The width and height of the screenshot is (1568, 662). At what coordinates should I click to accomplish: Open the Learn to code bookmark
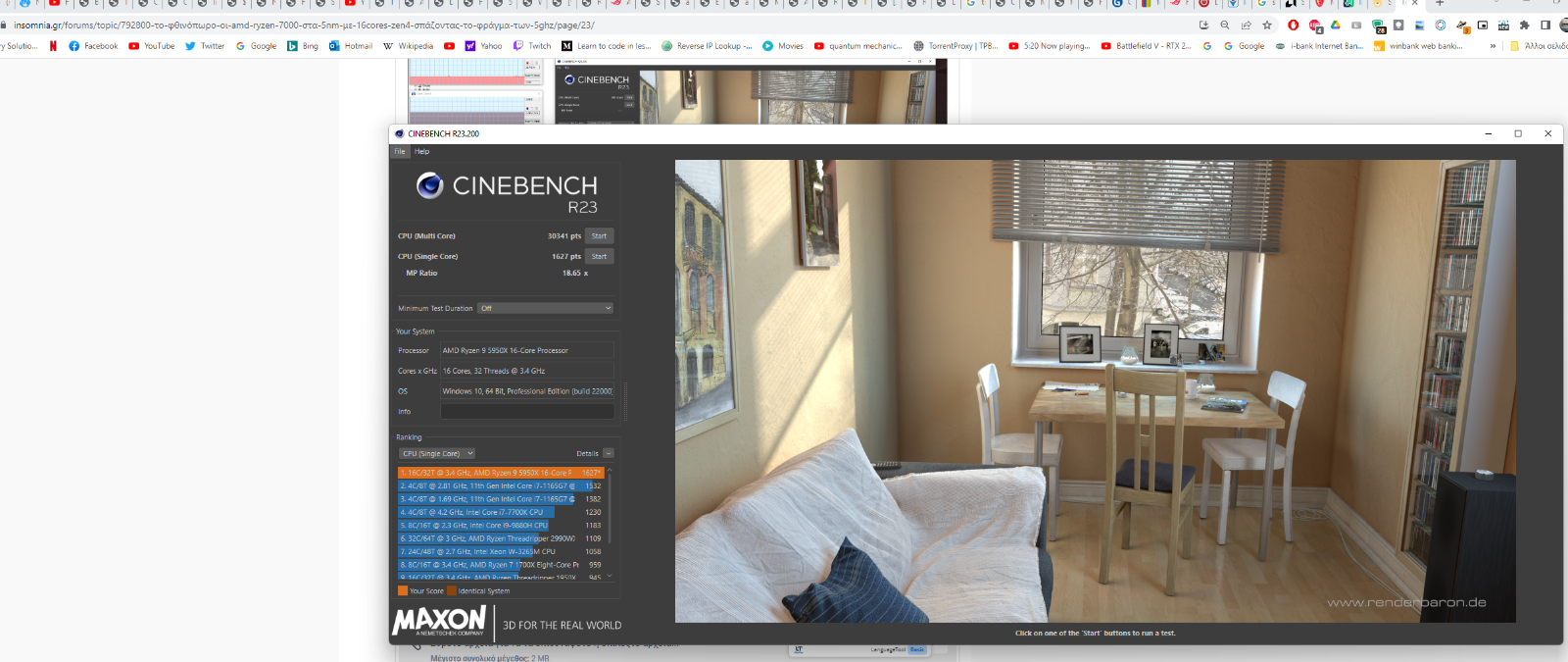click(606, 46)
